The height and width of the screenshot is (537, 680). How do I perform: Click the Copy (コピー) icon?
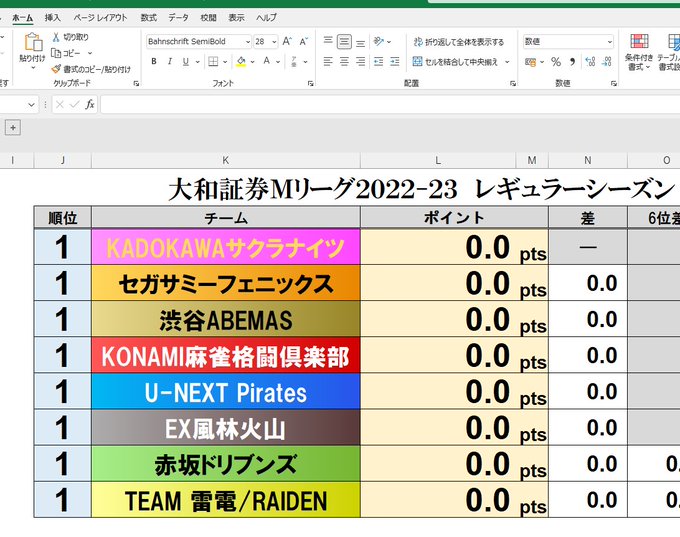tap(56, 53)
